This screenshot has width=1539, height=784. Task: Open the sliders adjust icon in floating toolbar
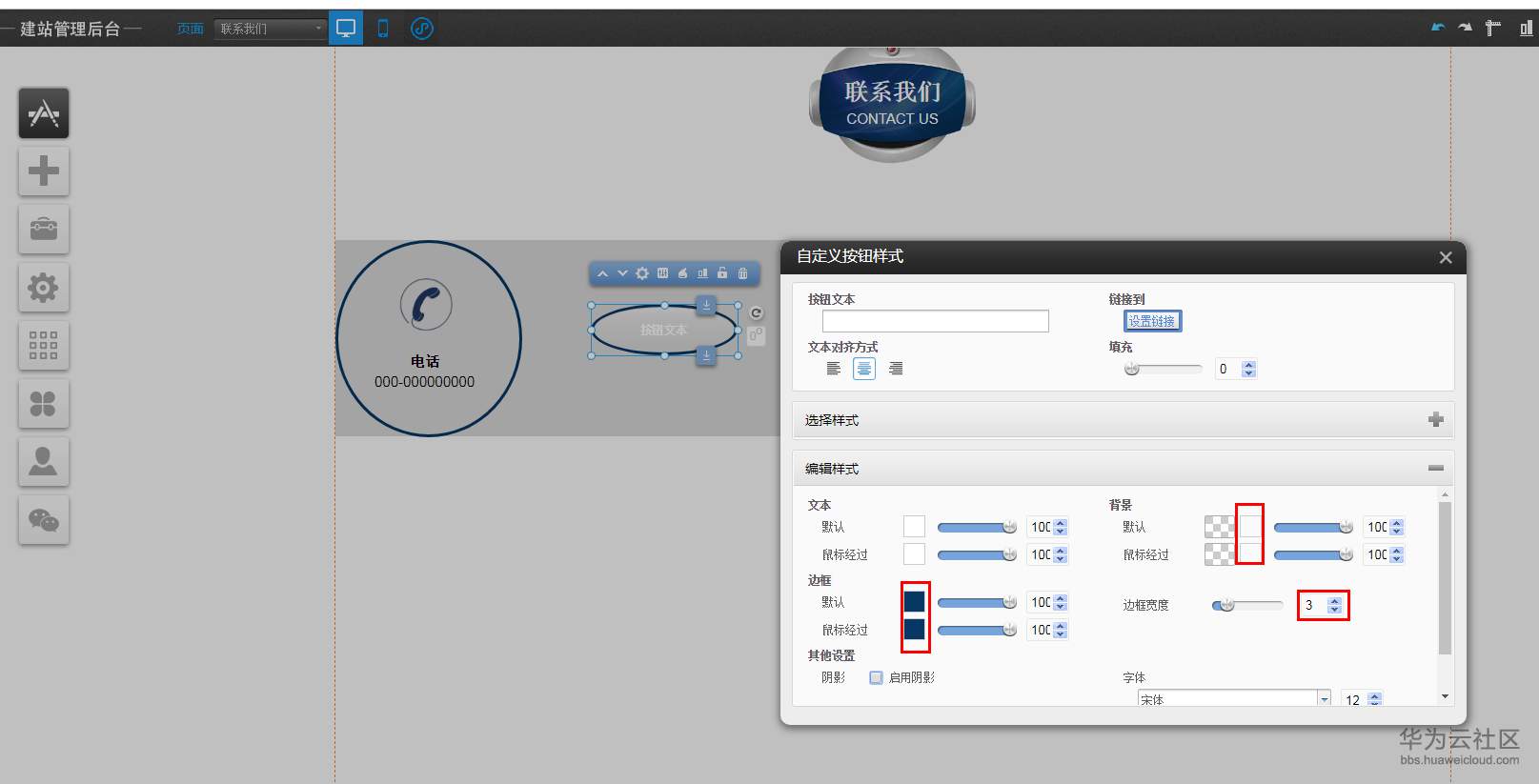pyautogui.click(x=662, y=273)
